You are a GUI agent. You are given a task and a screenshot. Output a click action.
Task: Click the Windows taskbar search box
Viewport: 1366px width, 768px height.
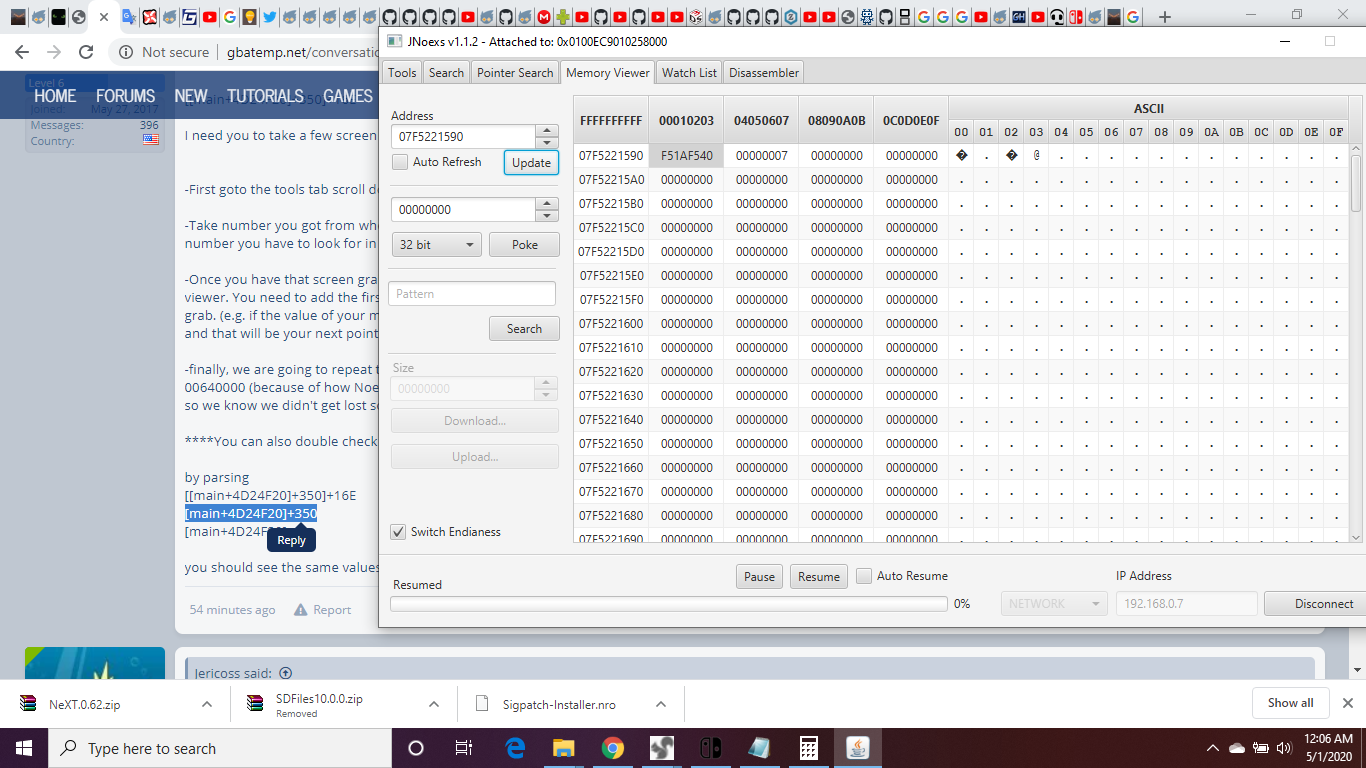(x=219, y=748)
